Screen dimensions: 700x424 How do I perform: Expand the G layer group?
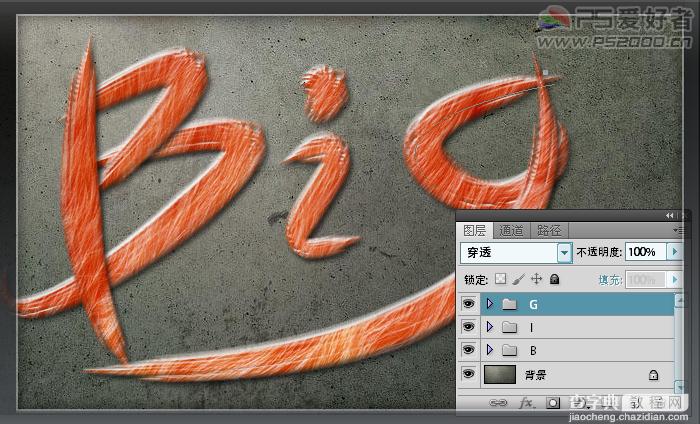click(x=490, y=304)
